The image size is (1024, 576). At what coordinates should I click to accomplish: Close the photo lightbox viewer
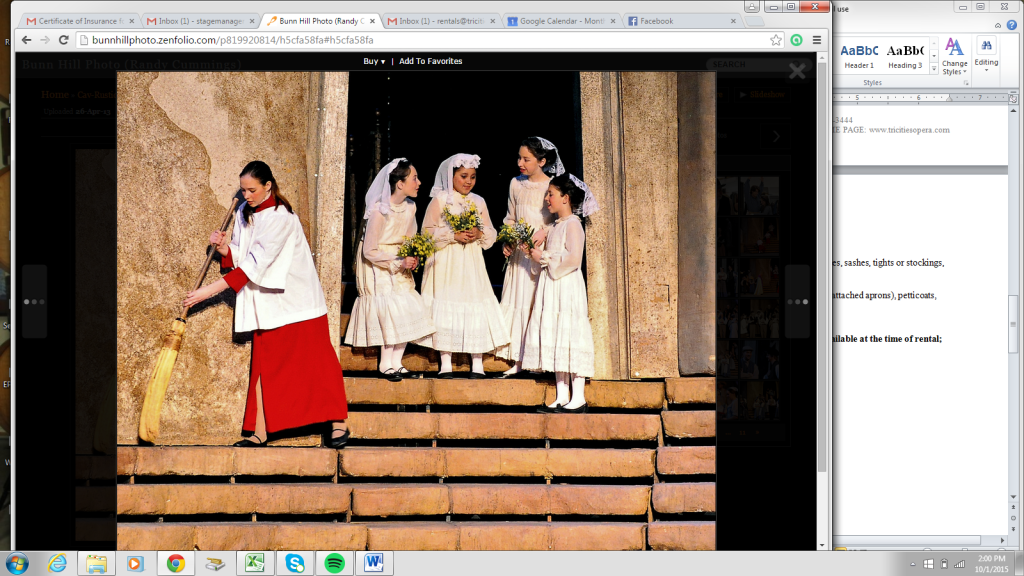tap(797, 71)
